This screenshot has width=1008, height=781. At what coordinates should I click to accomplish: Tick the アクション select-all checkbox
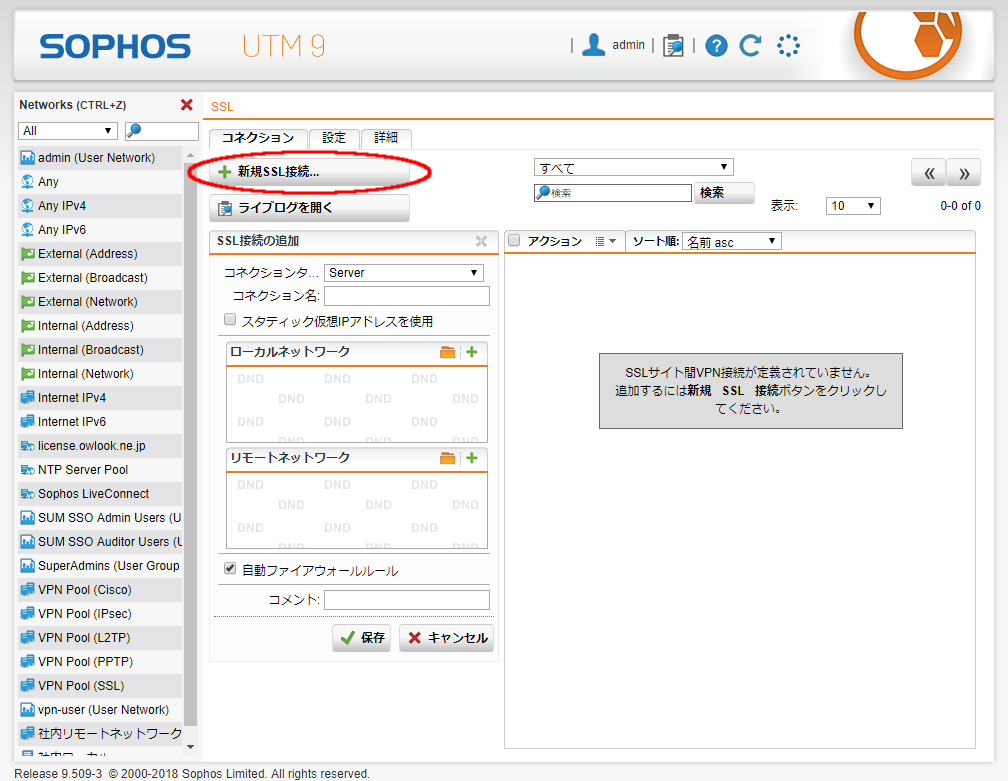click(515, 241)
